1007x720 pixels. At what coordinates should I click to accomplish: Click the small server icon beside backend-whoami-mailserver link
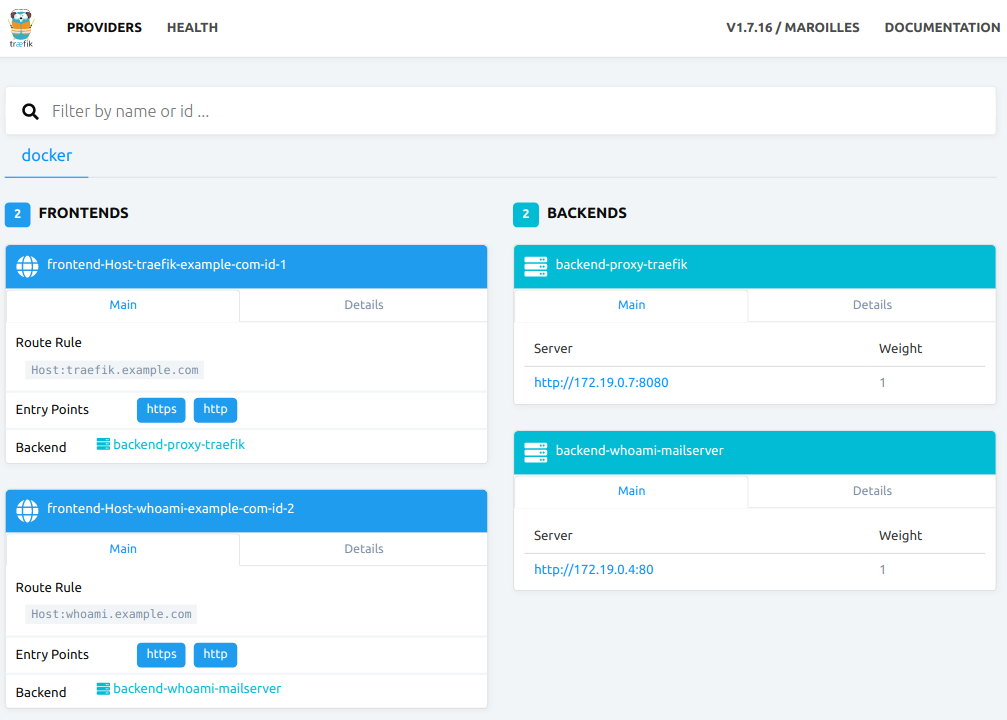click(x=103, y=689)
